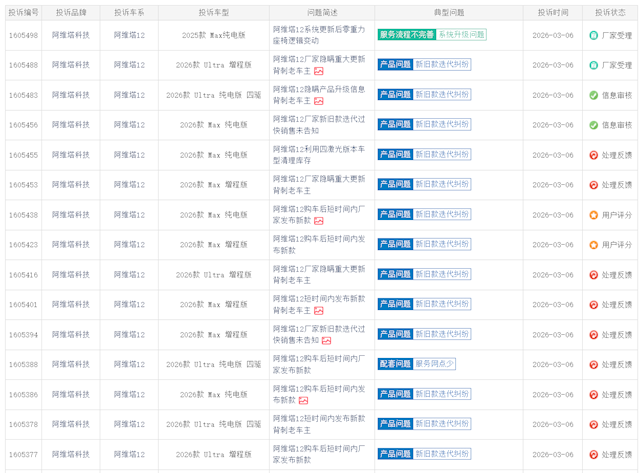Click the orange 用户评分 star icon for 1605423

click(x=593, y=245)
